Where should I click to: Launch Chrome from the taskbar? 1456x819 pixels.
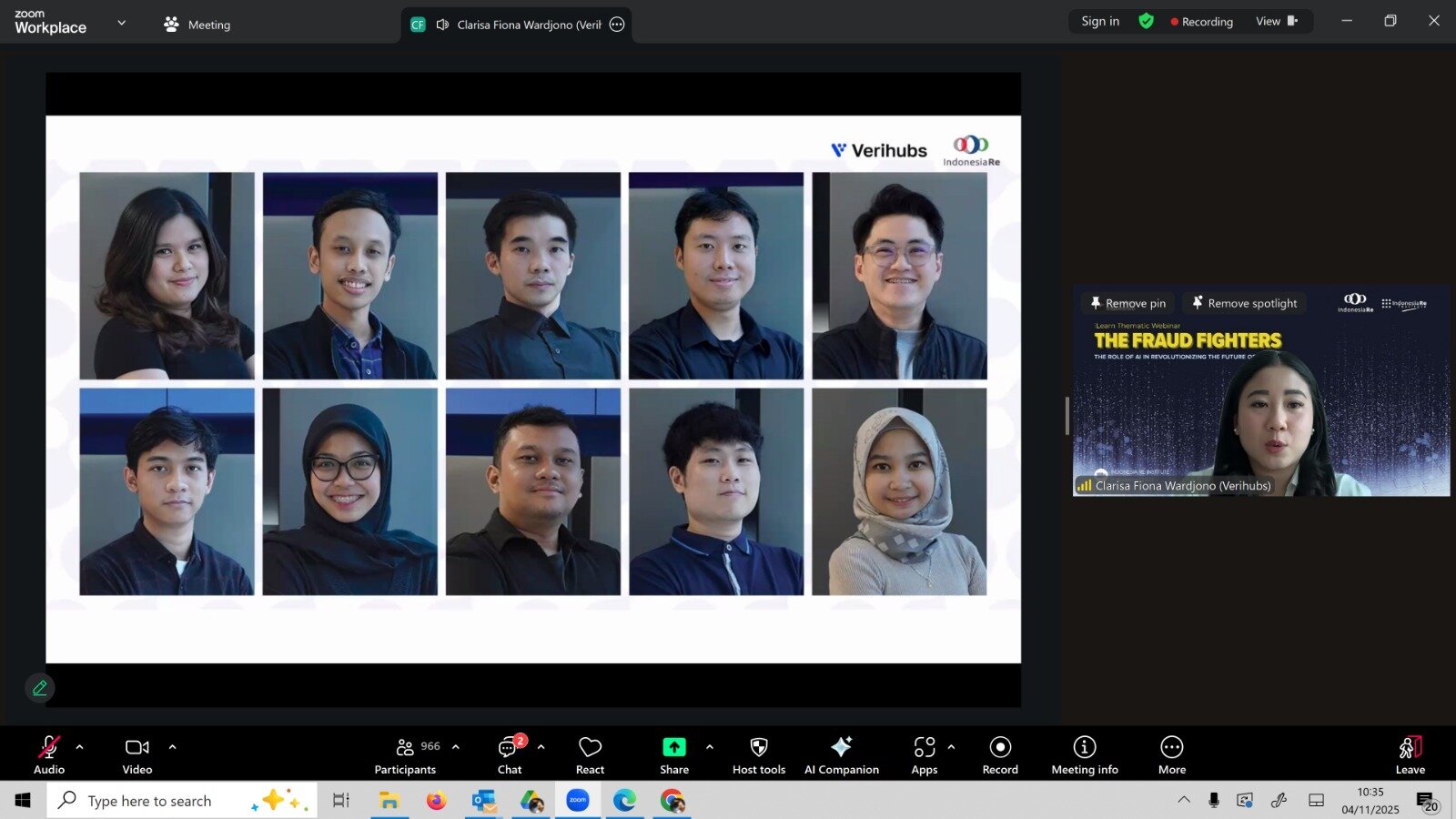(672, 800)
